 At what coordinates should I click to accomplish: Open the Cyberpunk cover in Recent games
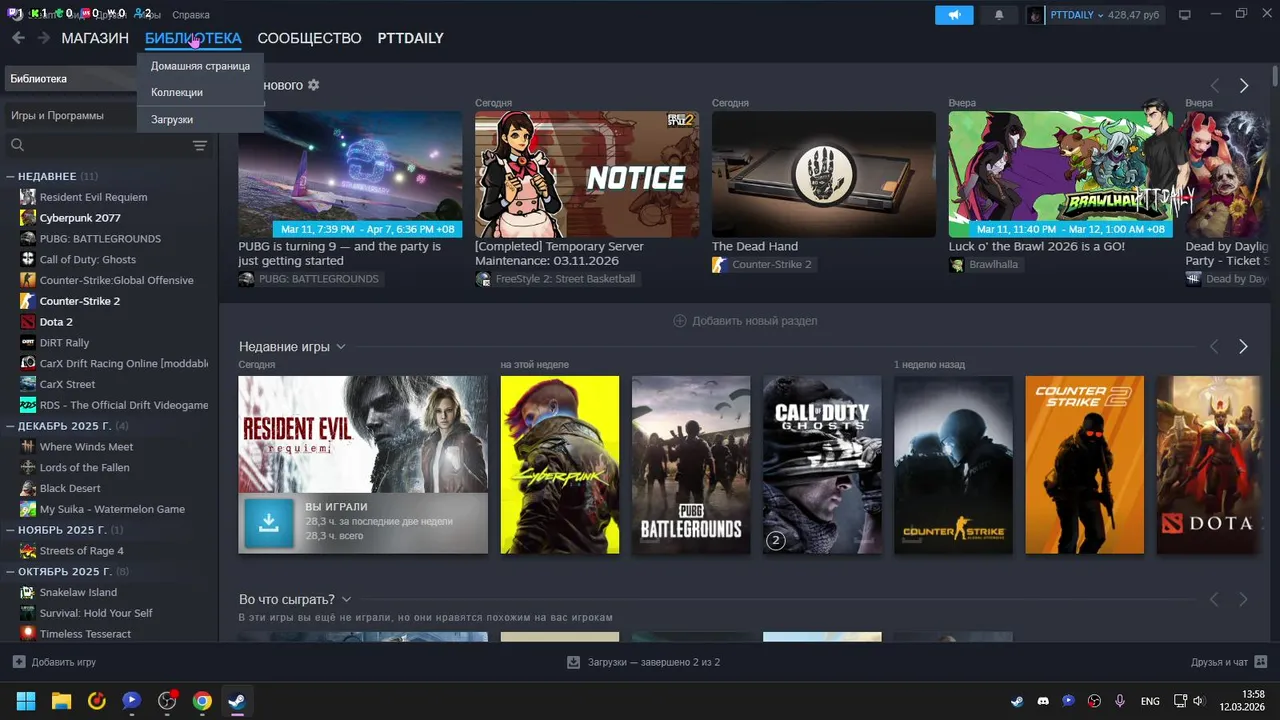tap(559, 465)
